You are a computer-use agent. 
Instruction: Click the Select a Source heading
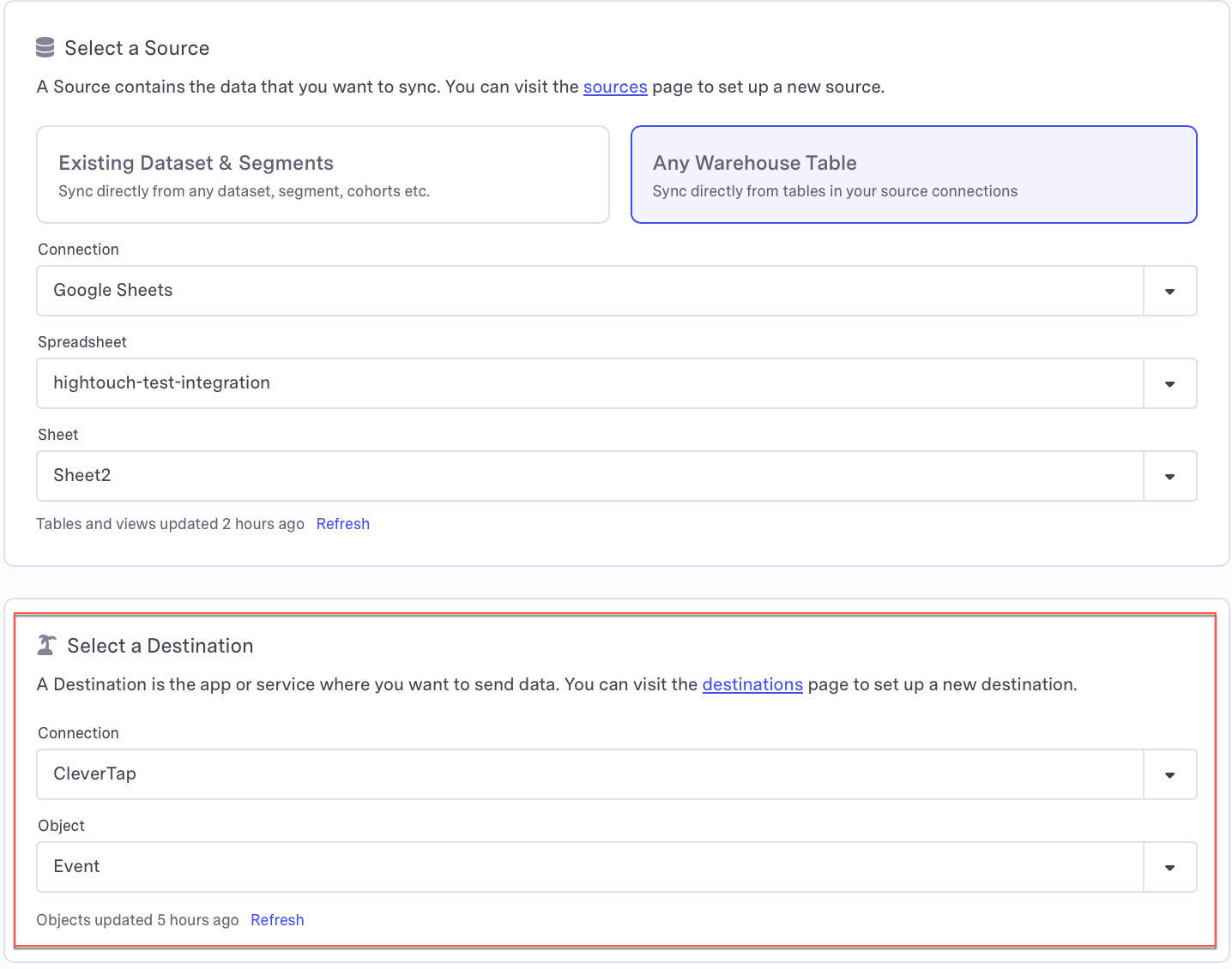click(137, 48)
